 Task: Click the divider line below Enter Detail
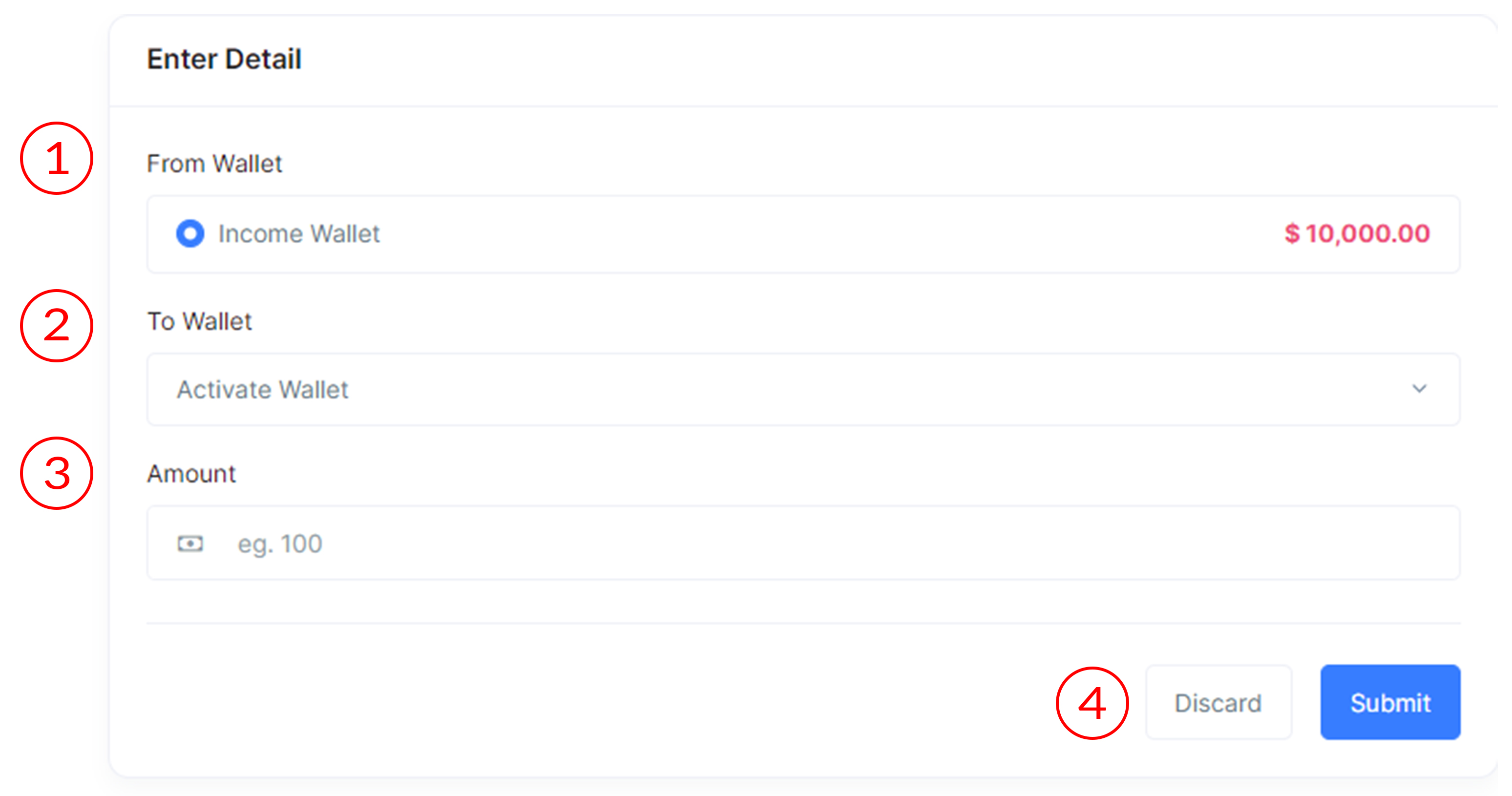pos(802,106)
